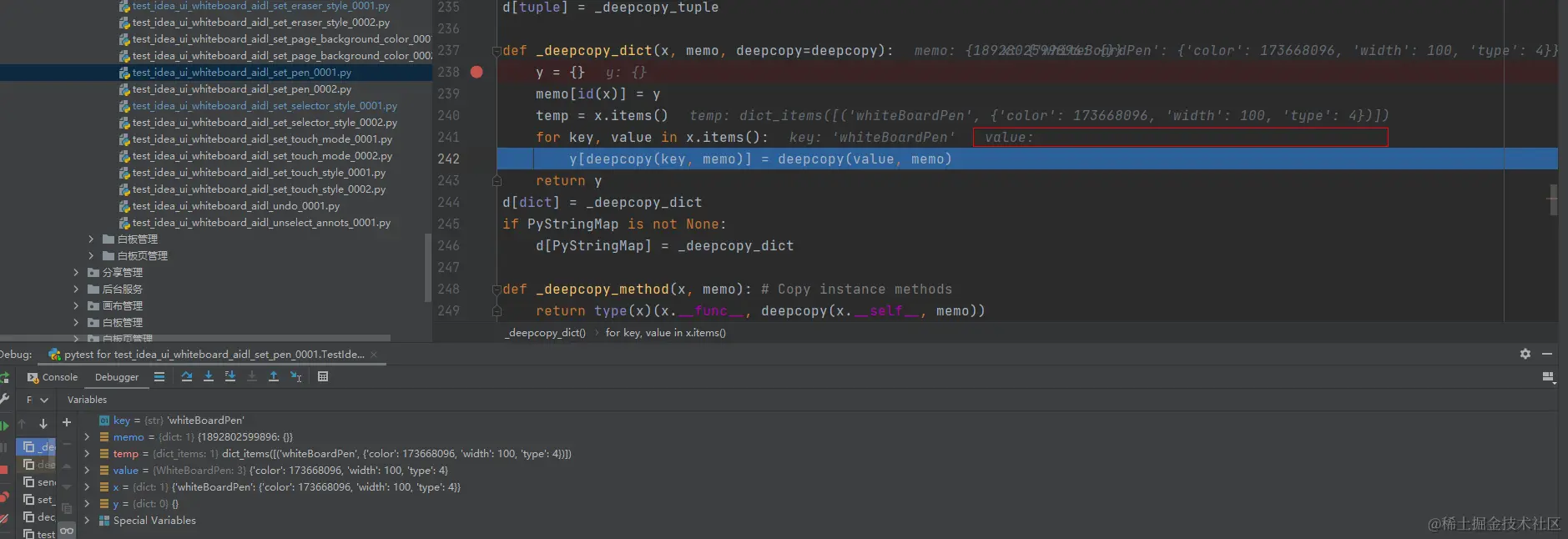The width and height of the screenshot is (1568, 539).
Task: Resume the program with green arrow
Action: (4, 426)
